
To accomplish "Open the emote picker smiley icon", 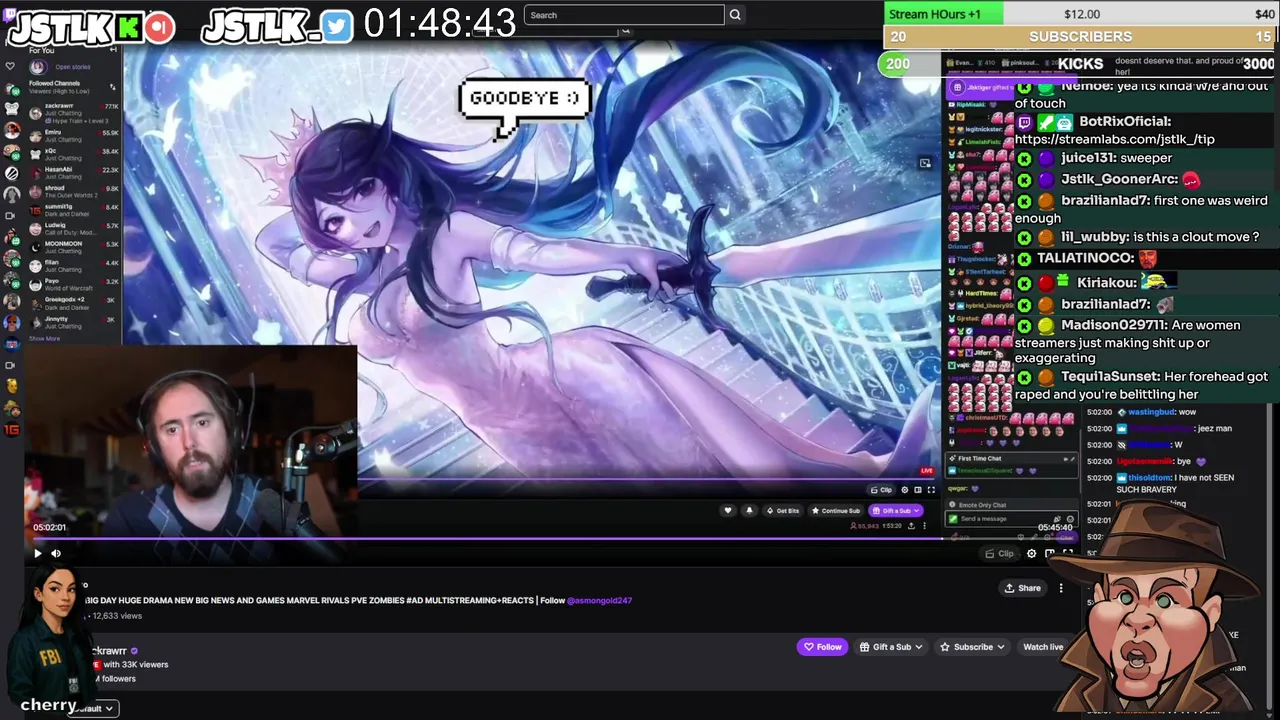I will tap(1069, 519).
